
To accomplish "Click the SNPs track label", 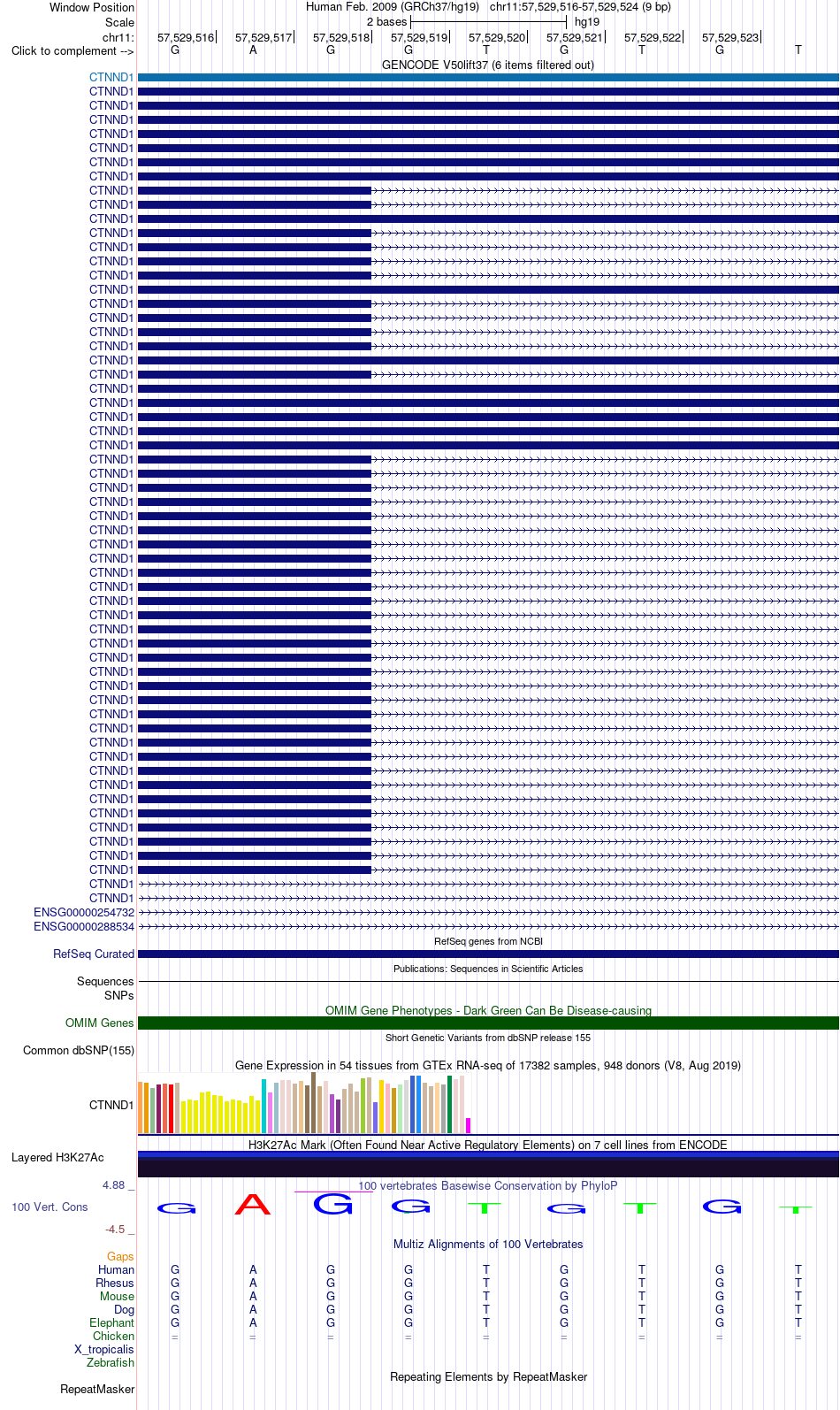I will tap(119, 995).
